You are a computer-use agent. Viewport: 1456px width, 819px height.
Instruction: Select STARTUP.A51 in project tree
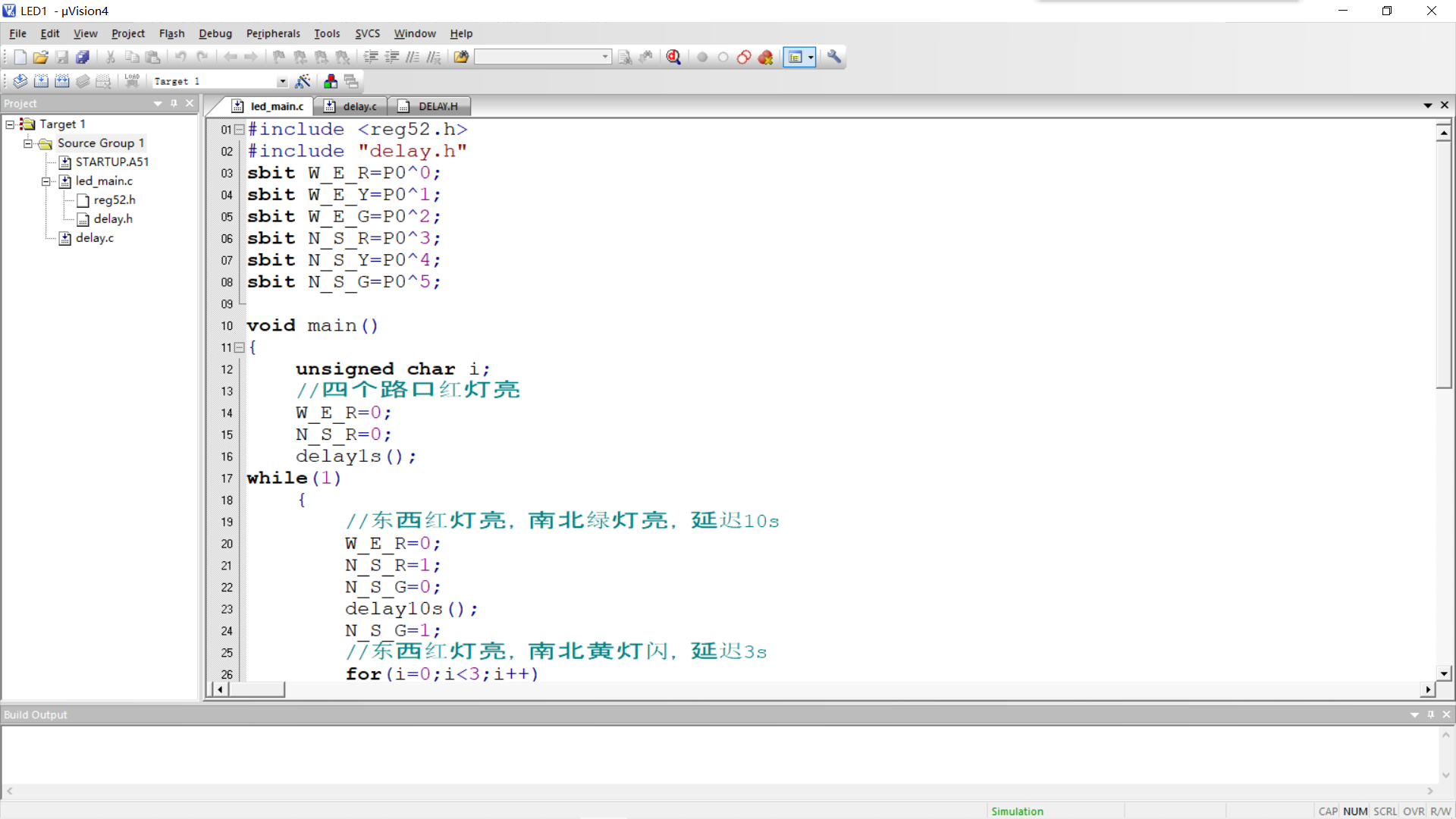point(111,162)
